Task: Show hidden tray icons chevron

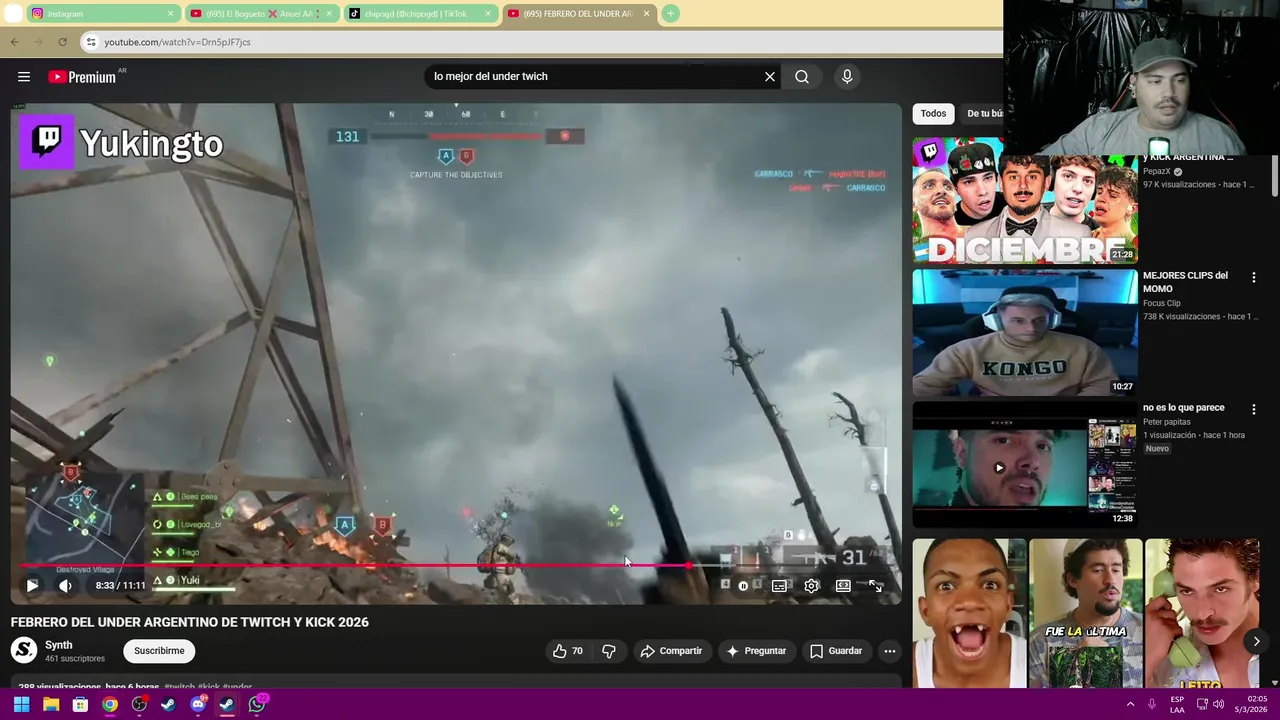Action: (x=1131, y=704)
